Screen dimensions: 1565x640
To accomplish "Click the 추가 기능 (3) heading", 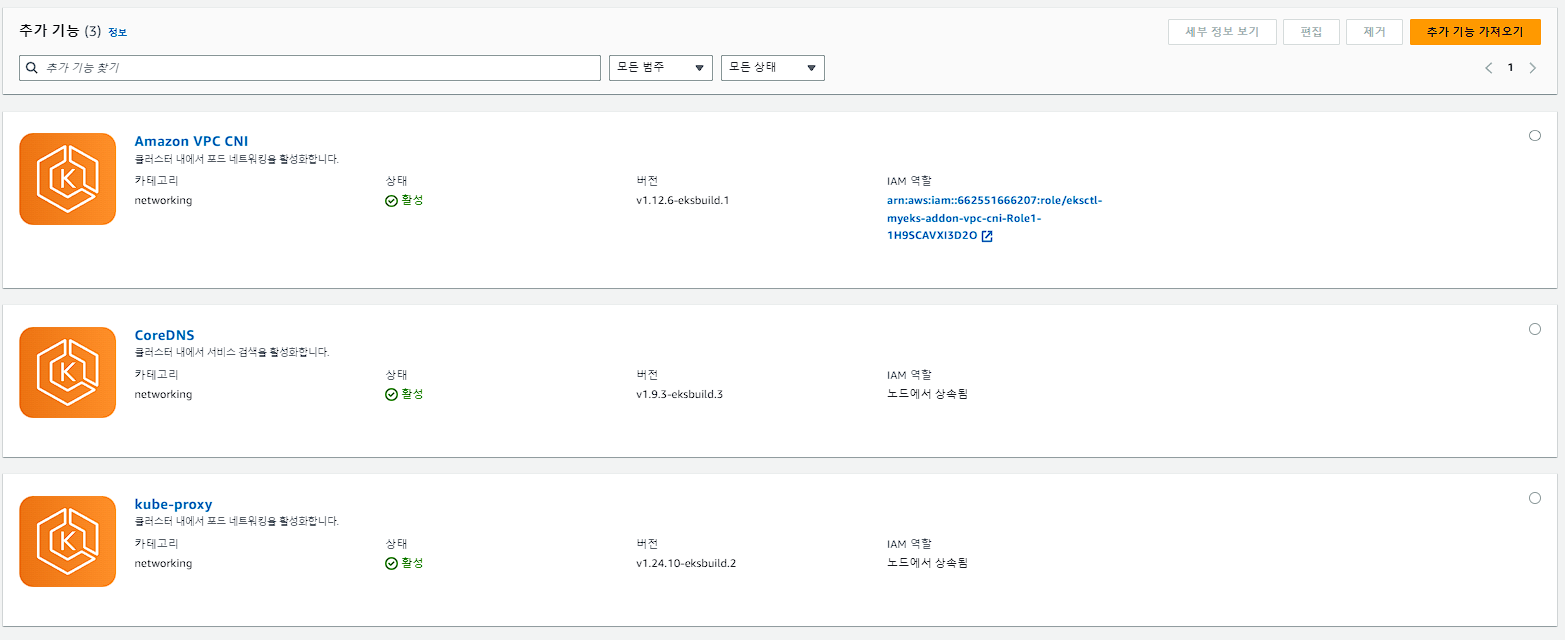I will click(60, 31).
